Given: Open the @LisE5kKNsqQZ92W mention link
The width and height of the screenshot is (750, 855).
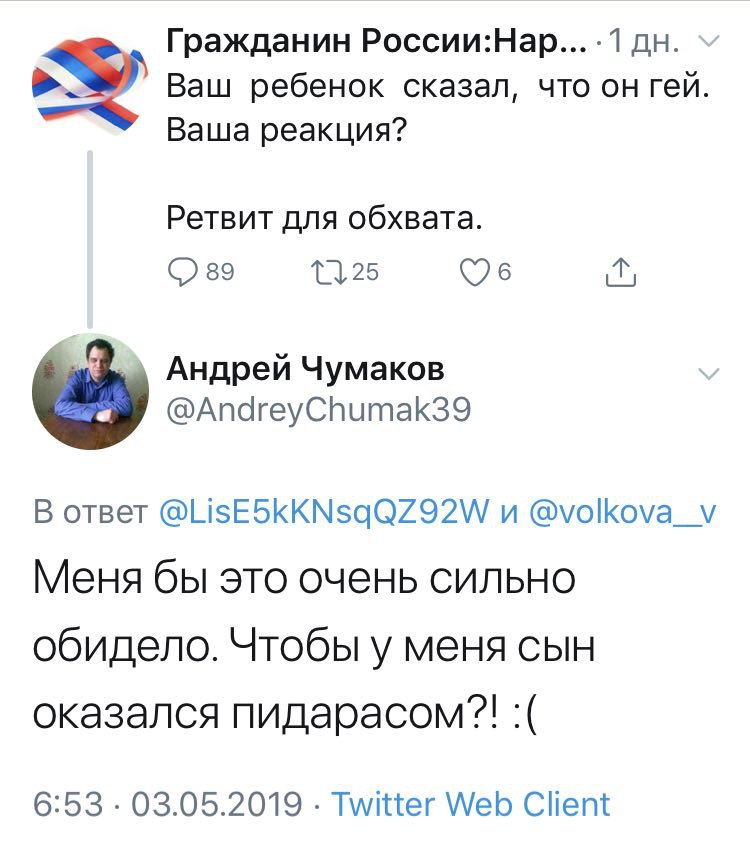Looking at the screenshot, I should pos(323,513).
